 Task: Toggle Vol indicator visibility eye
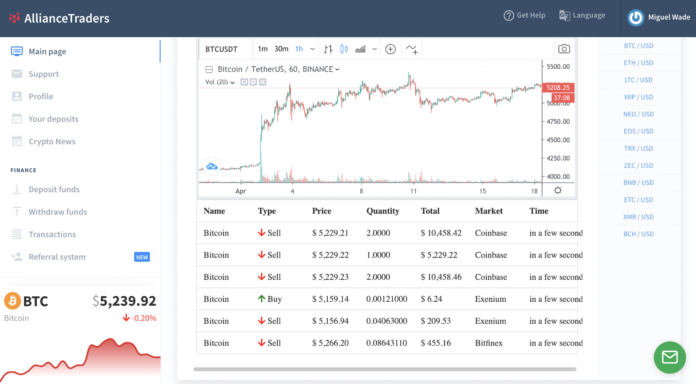tap(244, 82)
